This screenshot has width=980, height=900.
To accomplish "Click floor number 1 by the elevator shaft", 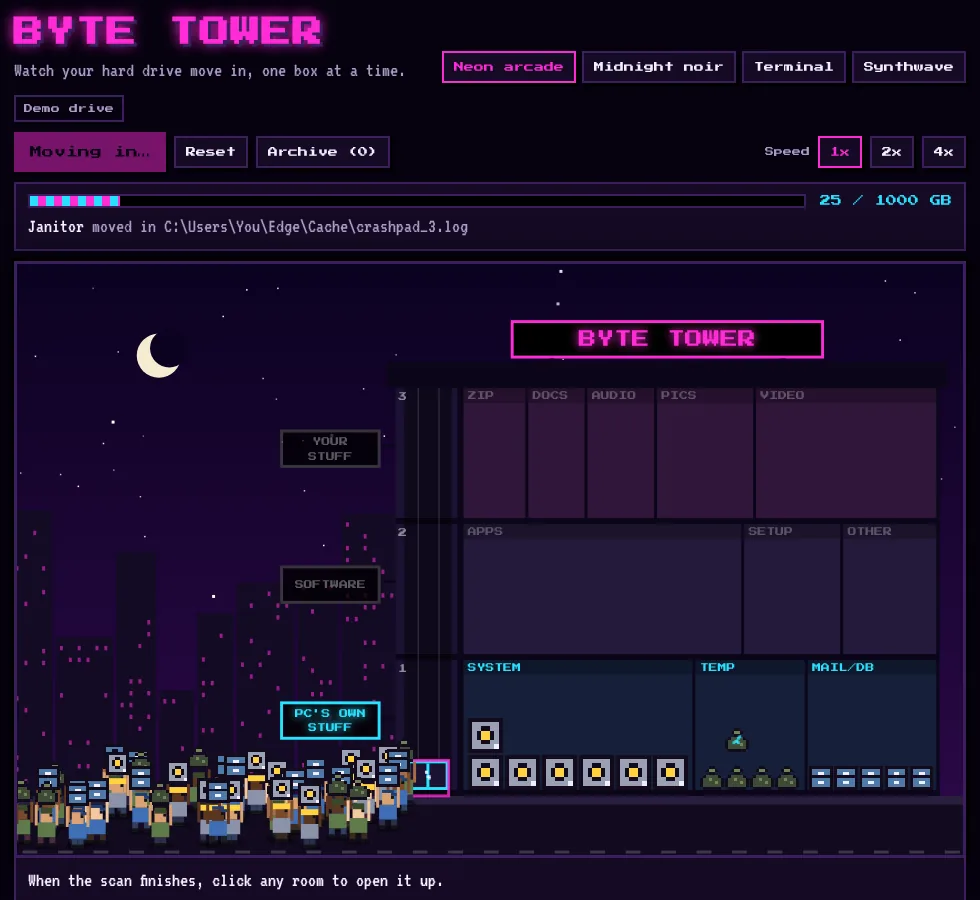I will point(402,668).
